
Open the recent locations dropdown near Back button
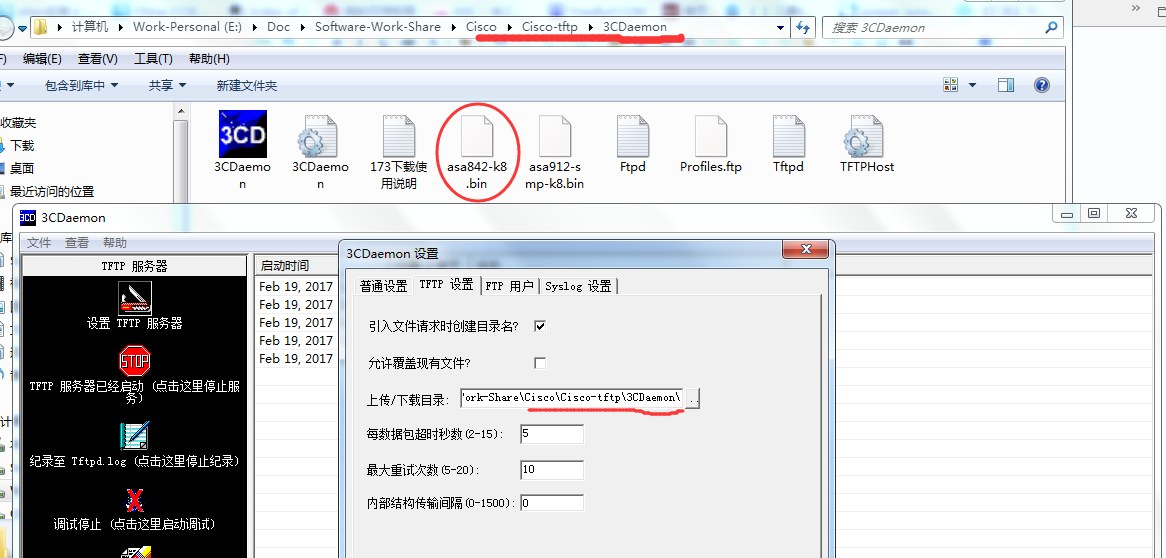click(x=23, y=28)
